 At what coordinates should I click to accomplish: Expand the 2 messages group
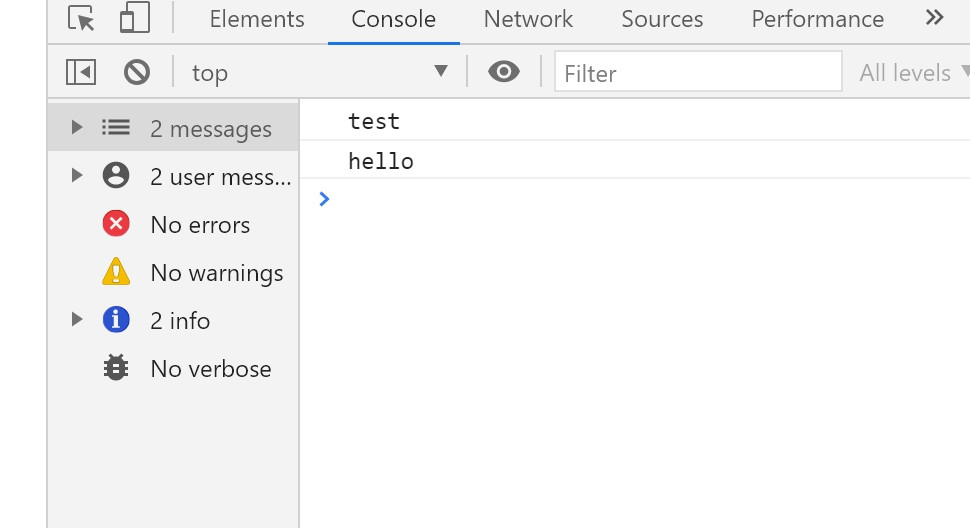coord(77,128)
